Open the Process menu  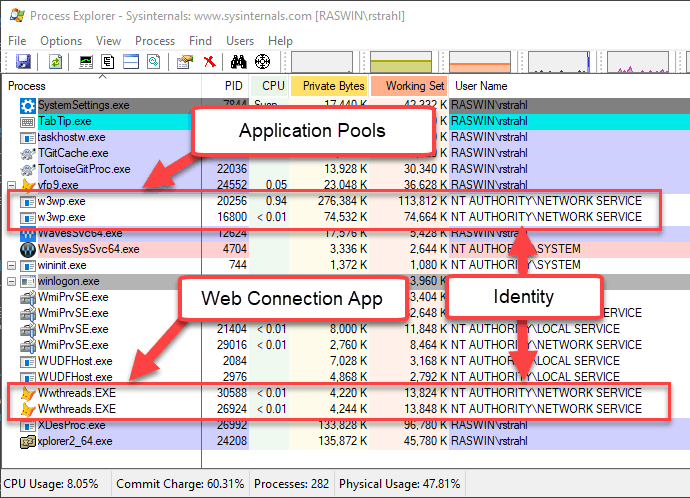155,41
